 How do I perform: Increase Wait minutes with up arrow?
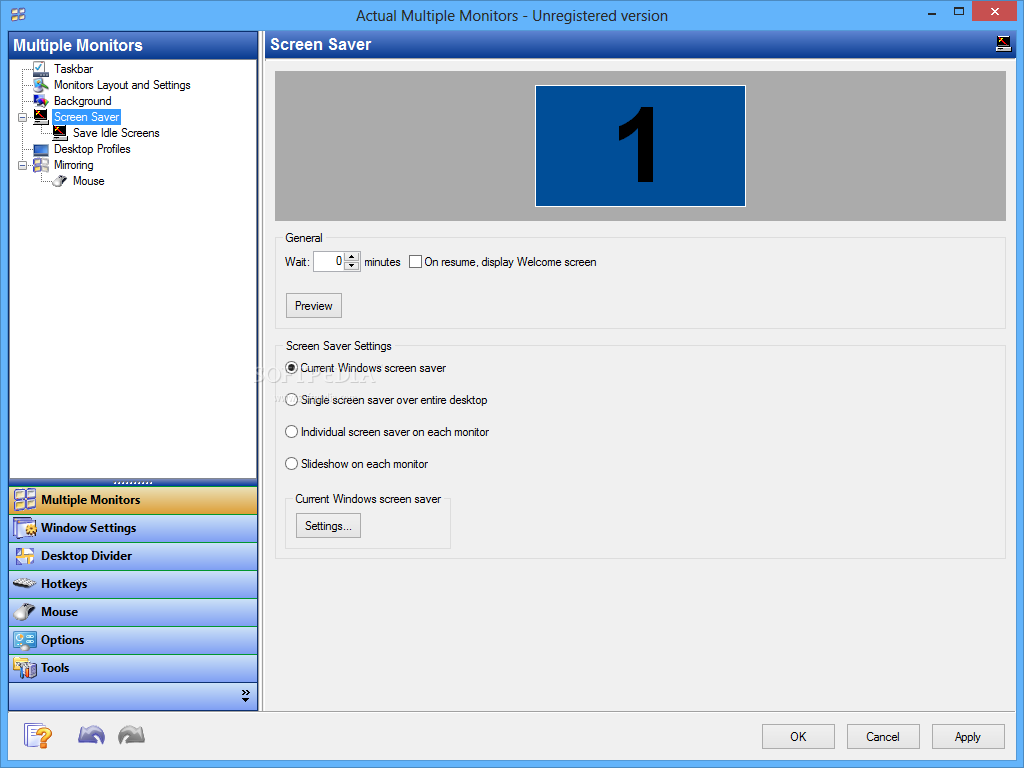click(x=352, y=257)
